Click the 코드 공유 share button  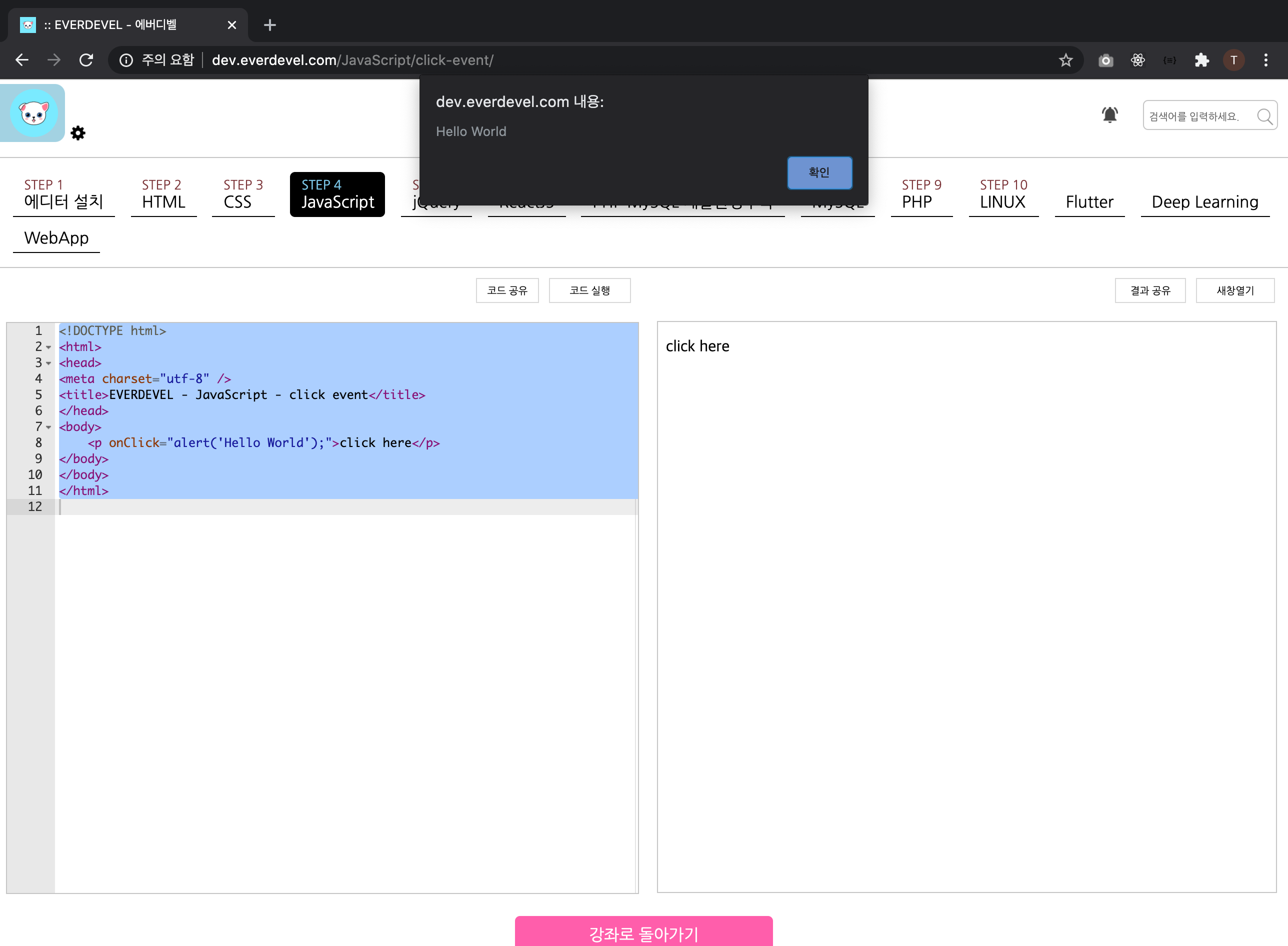click(505, 290)
